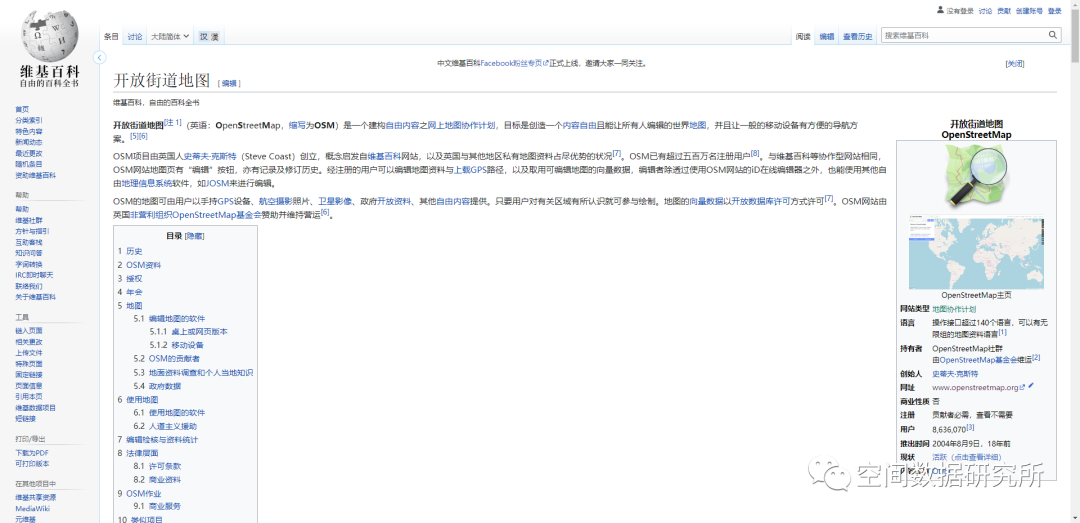Open 上传文件 under tools

pos(29,353)
